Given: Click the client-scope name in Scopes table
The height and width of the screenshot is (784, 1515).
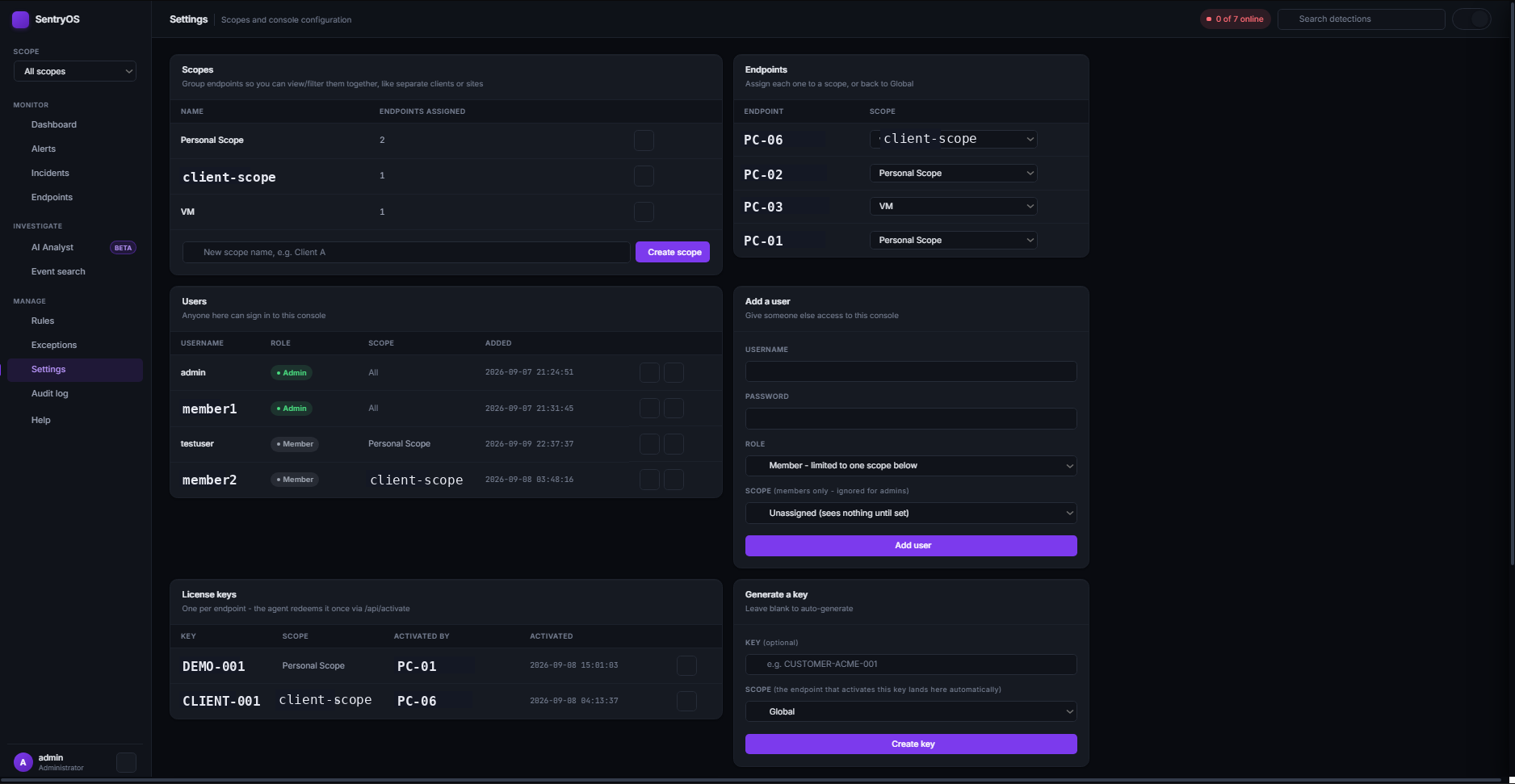Looking at the screenshot, I should coord(229,177).
